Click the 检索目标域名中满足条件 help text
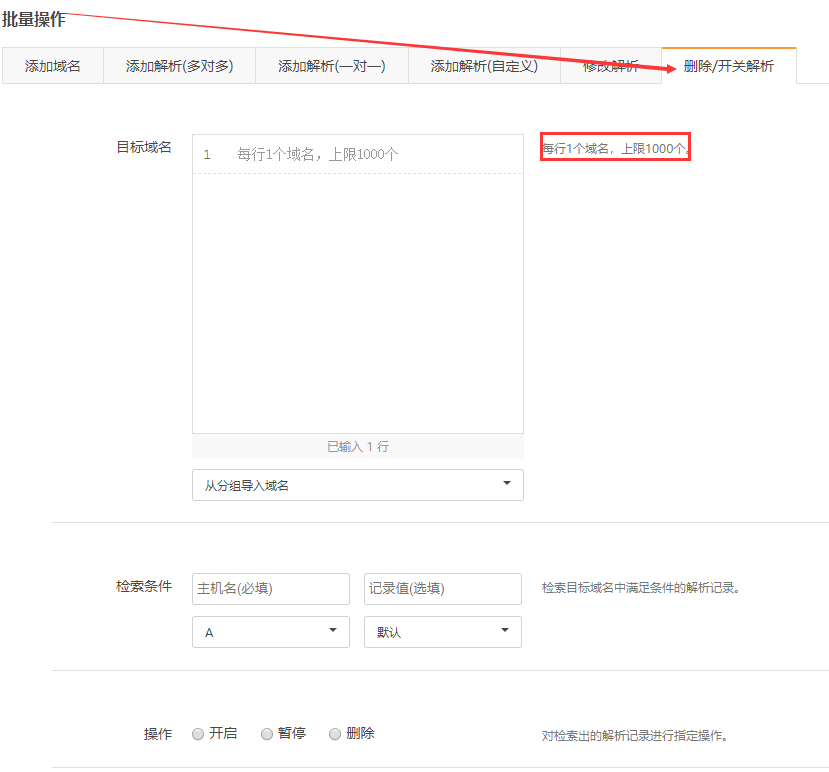The width and height of the screenshot is (829, 772). (640, 588)
